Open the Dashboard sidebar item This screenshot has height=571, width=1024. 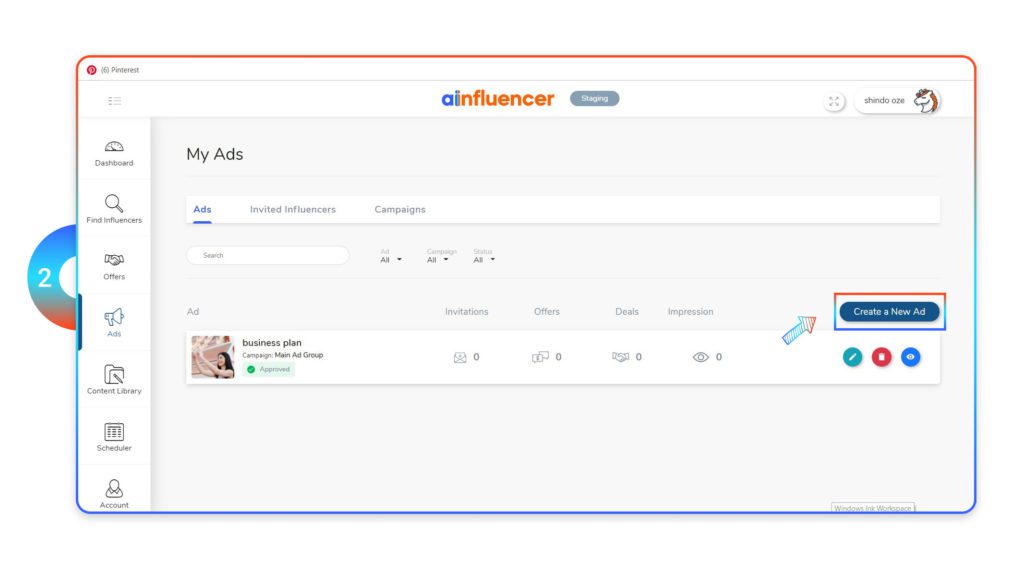pos(114,154)
